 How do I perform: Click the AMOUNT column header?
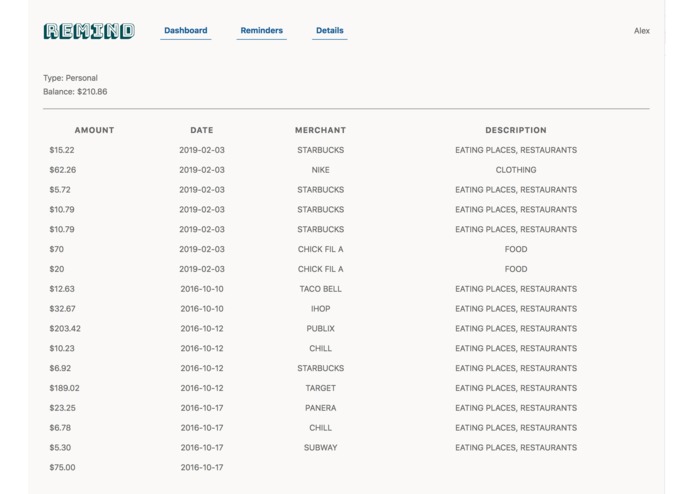point(94,130)
